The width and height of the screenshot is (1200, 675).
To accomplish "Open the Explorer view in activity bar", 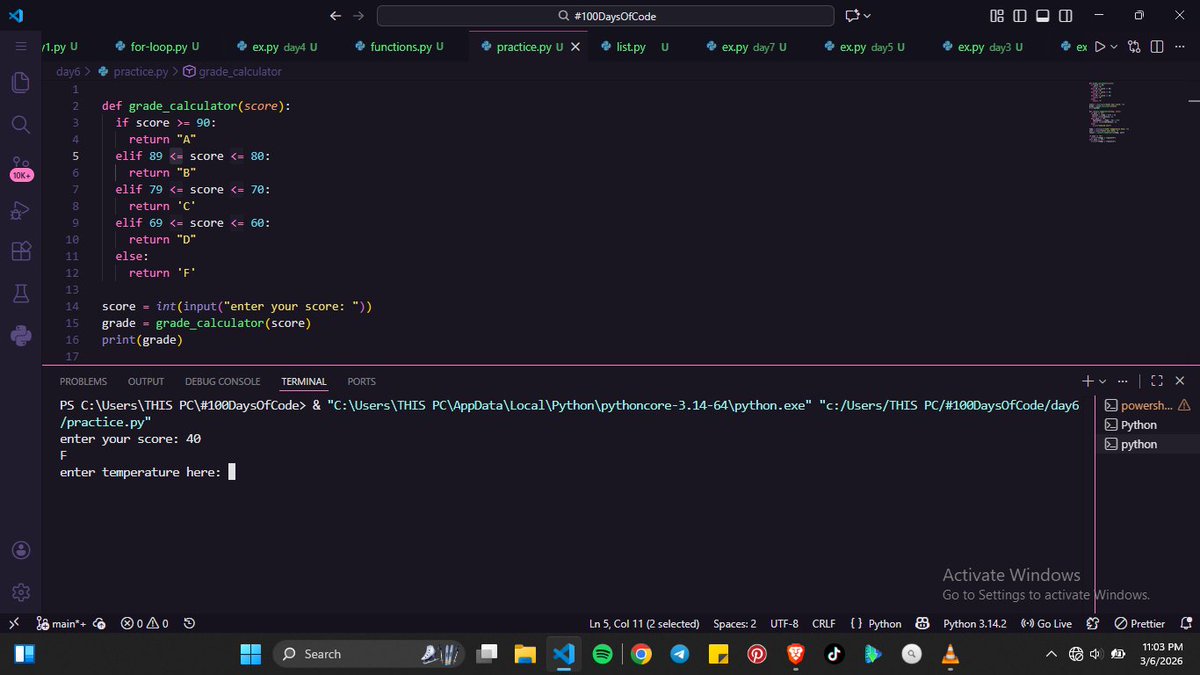I will pyautogui.click(x=21, y=82).
